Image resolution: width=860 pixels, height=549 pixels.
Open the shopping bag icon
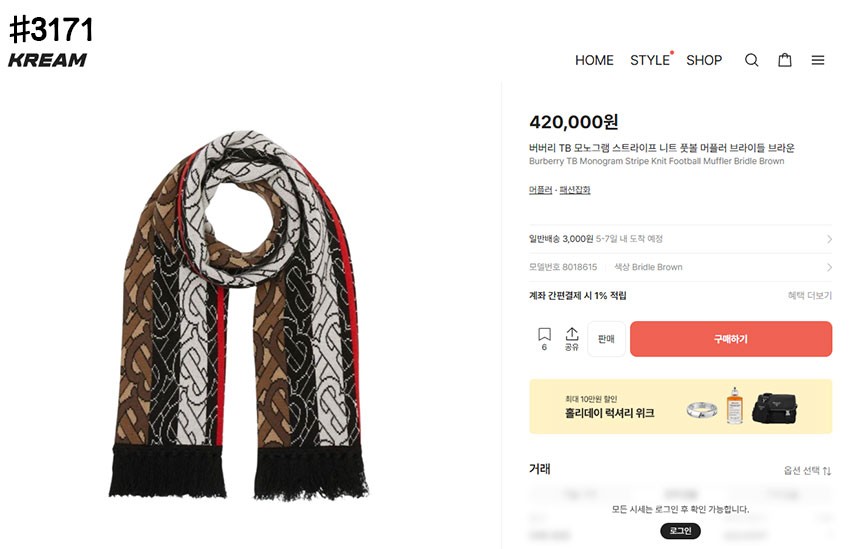click(785, 60)
